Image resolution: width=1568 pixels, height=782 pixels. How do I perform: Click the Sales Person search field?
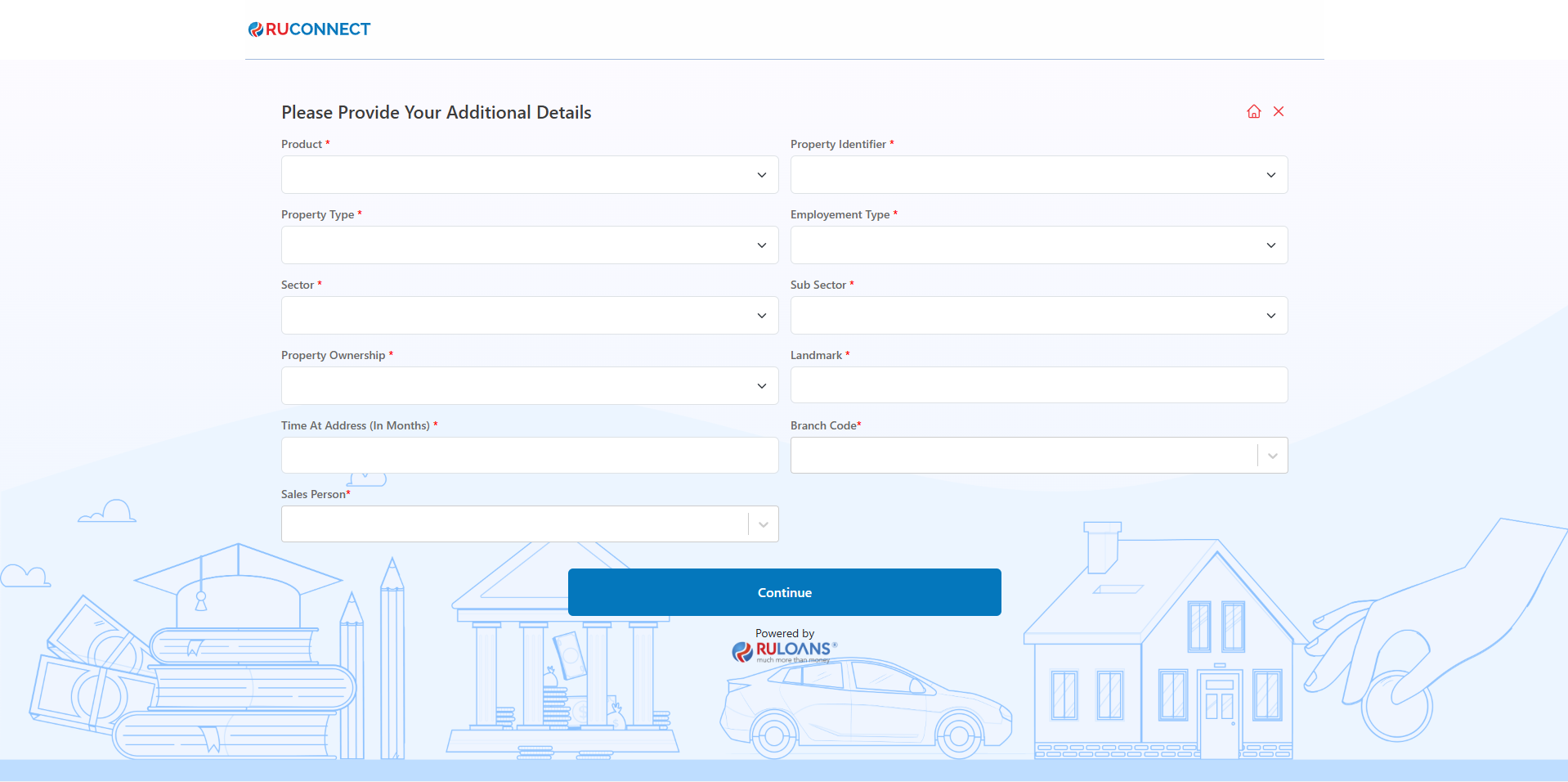coord(513,524)
